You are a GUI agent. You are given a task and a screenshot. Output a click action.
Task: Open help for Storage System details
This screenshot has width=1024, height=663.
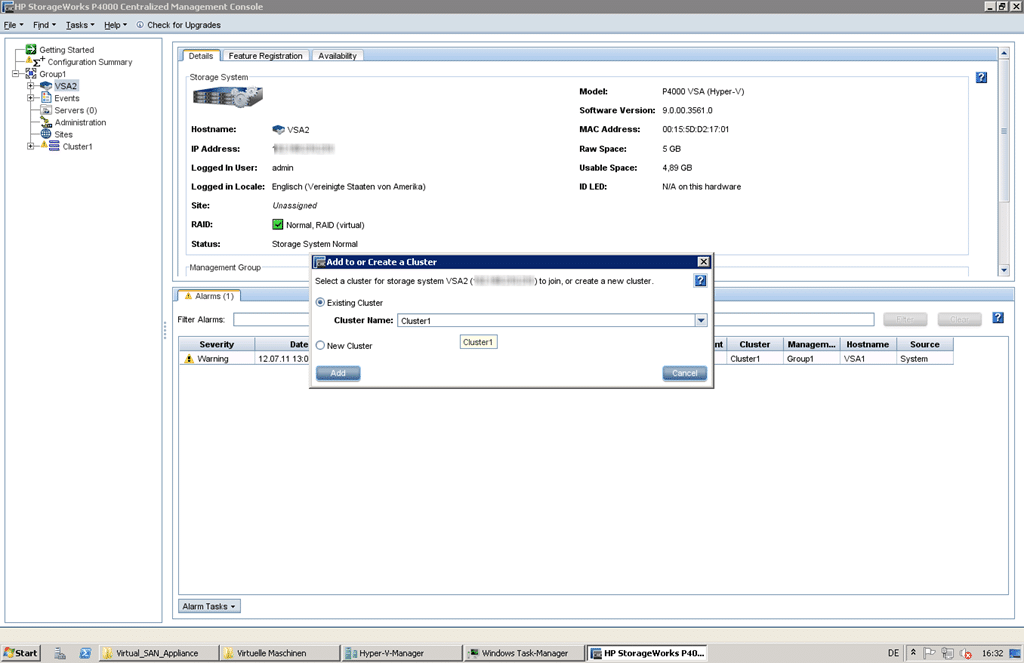point(981,78)
